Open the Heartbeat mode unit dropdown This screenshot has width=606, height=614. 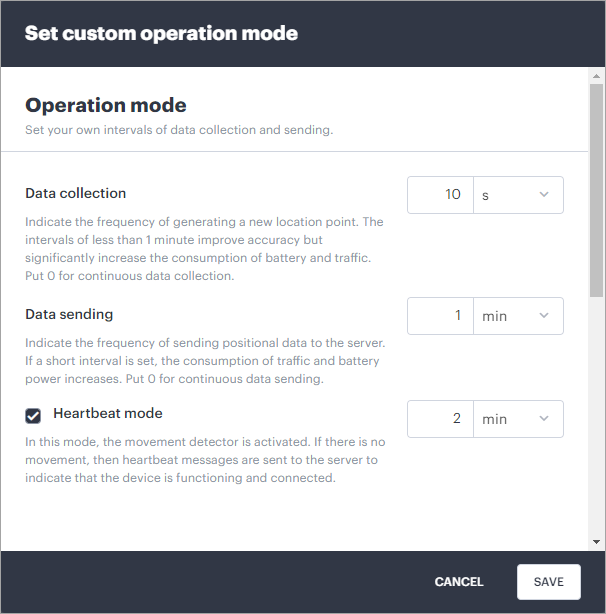click(x=517, y=419)
